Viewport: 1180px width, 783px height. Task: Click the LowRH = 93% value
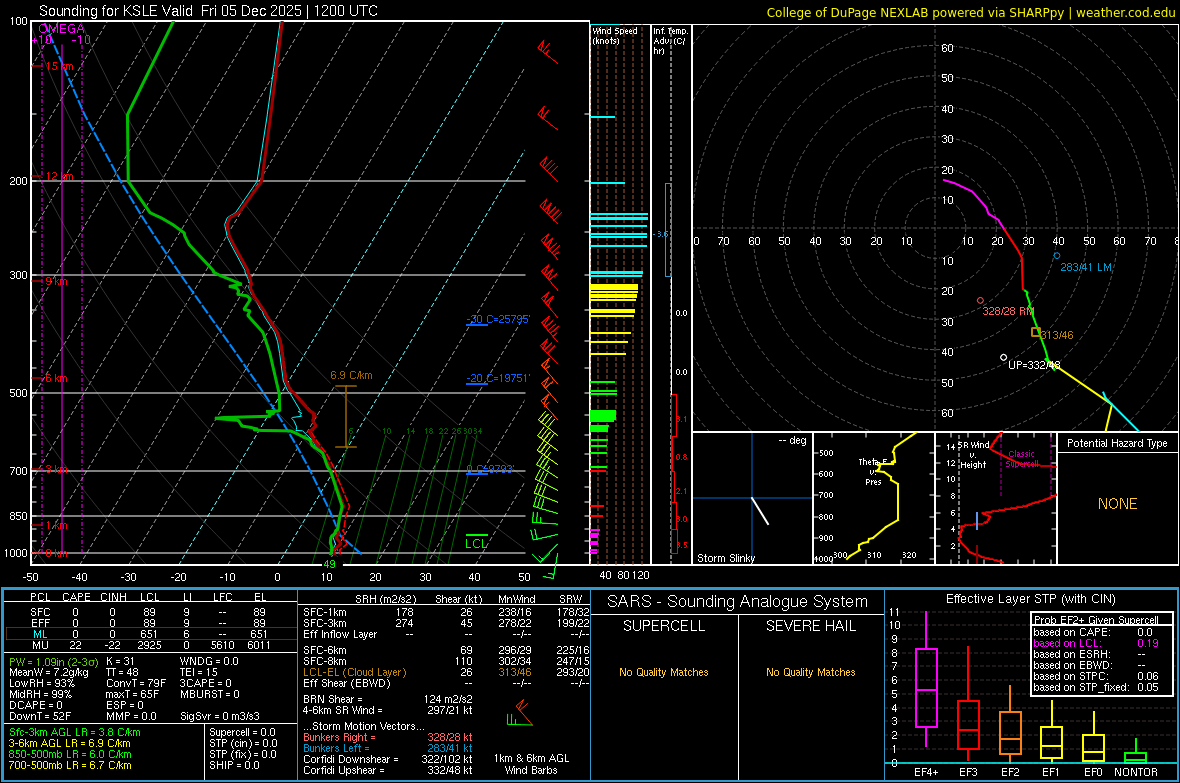(41, 683)
